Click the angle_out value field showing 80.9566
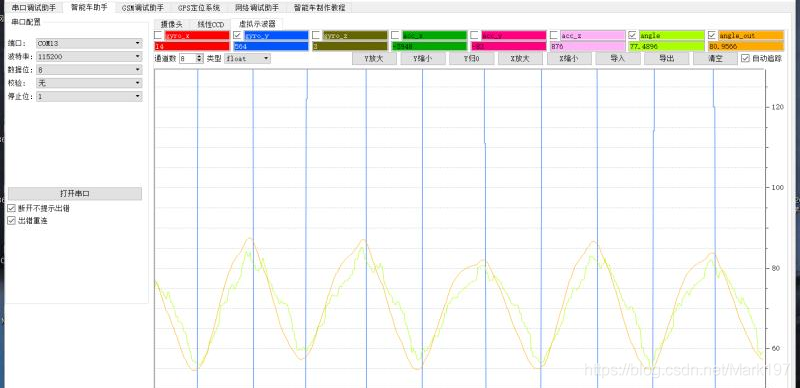The image size is (800, 388). (x=745, y=46)
